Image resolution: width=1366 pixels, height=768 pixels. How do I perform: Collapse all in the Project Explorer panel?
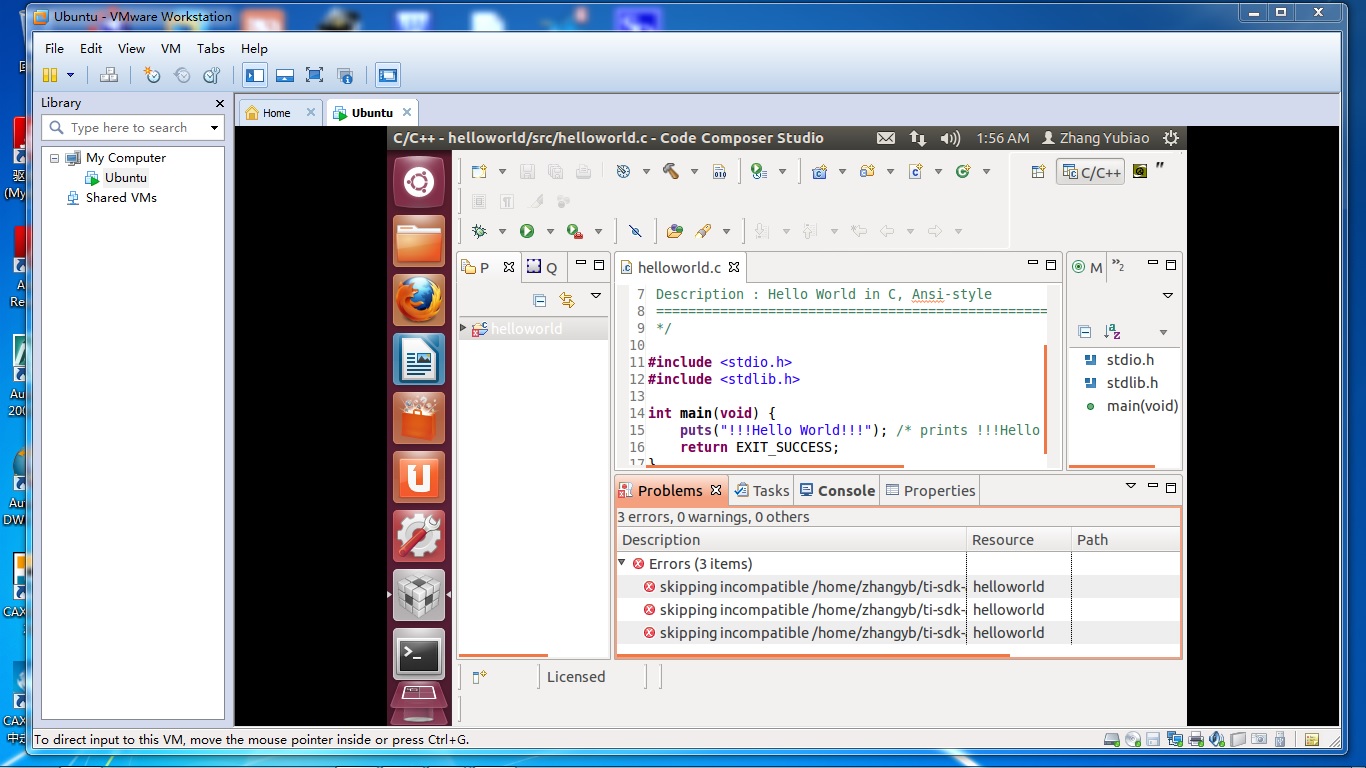[540, 300]
